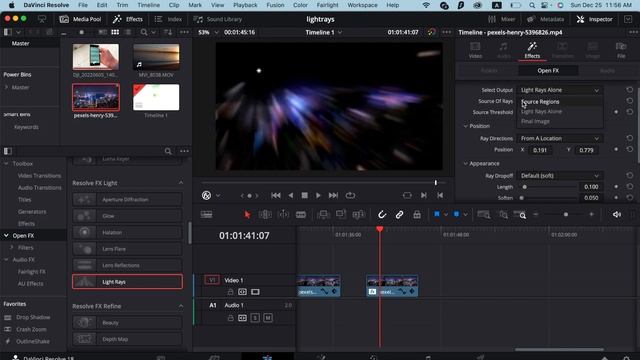Collapse the Resolve FX Refine group
This screenshot has width=640, height=360.
tap(181, 306)
